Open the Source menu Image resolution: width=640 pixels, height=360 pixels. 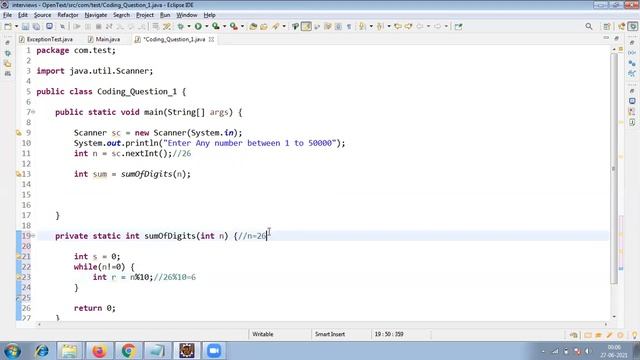pyautogui.click(x=42, y=15)
